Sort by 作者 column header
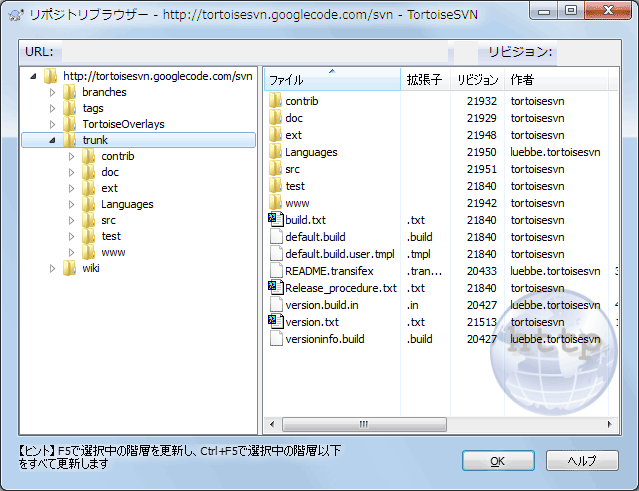The height and width of the screenshot is (491, 639). pos(557,79)
